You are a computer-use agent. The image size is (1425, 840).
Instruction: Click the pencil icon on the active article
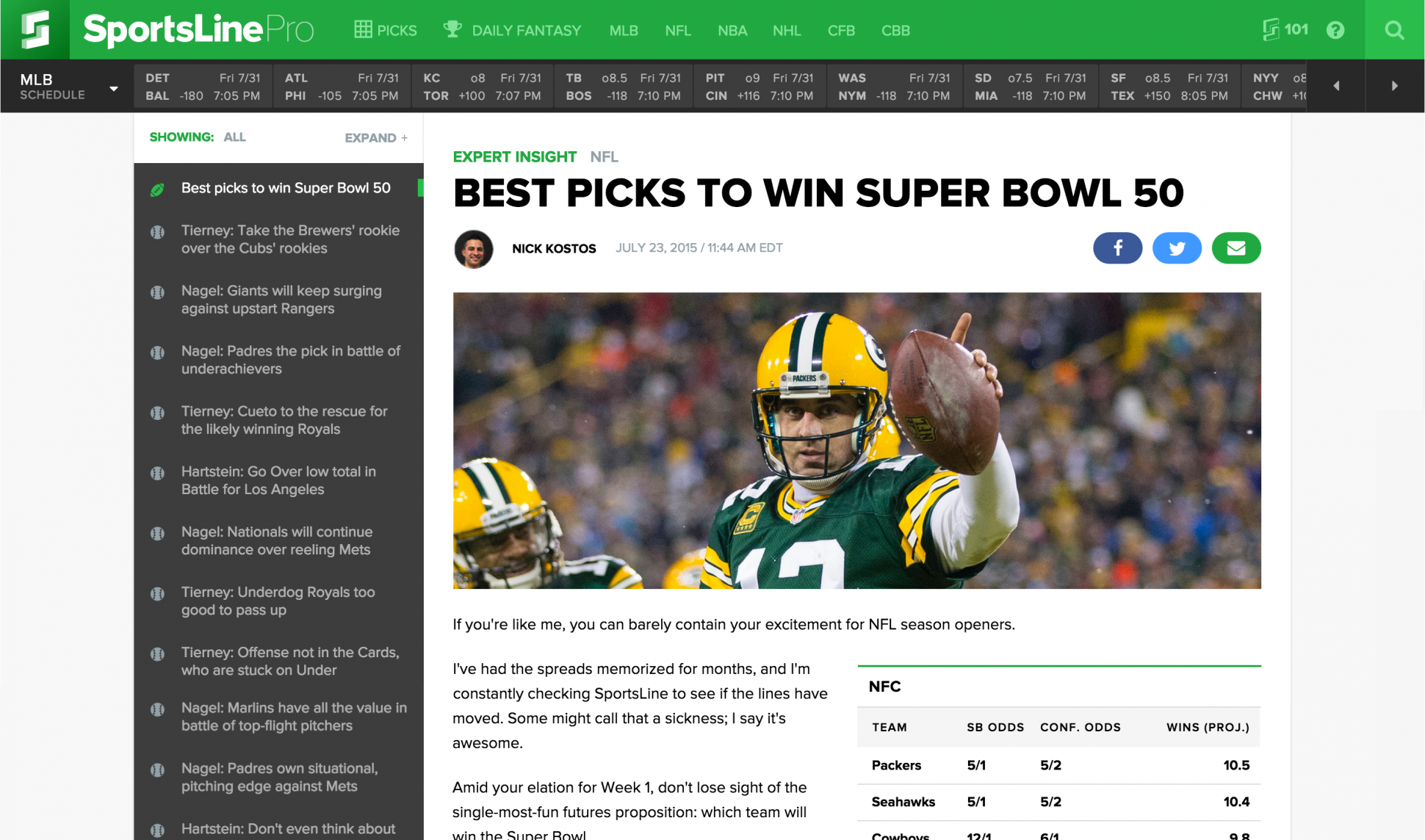coord(157,189)
